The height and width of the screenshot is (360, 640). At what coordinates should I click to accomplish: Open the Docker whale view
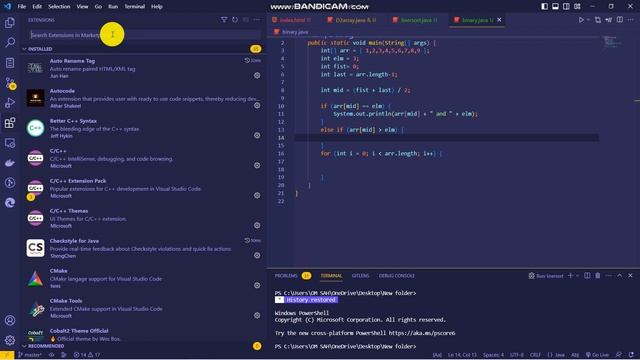10,163
